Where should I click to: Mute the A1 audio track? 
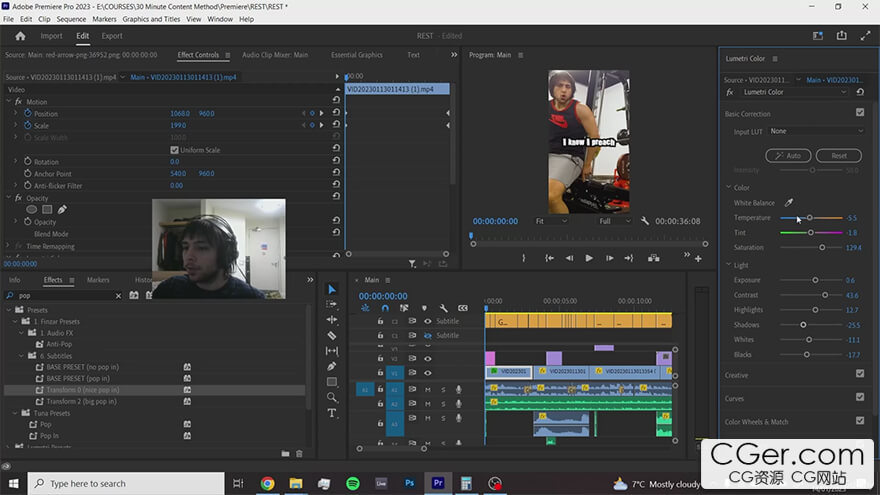point(428,389)
